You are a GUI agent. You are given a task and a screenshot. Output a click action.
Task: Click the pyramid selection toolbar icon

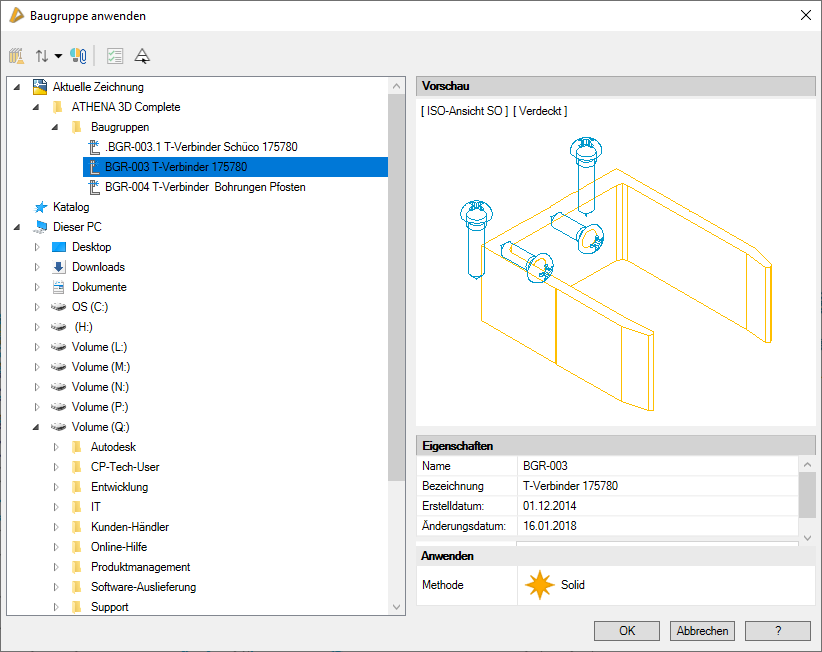tap(142, 56)
